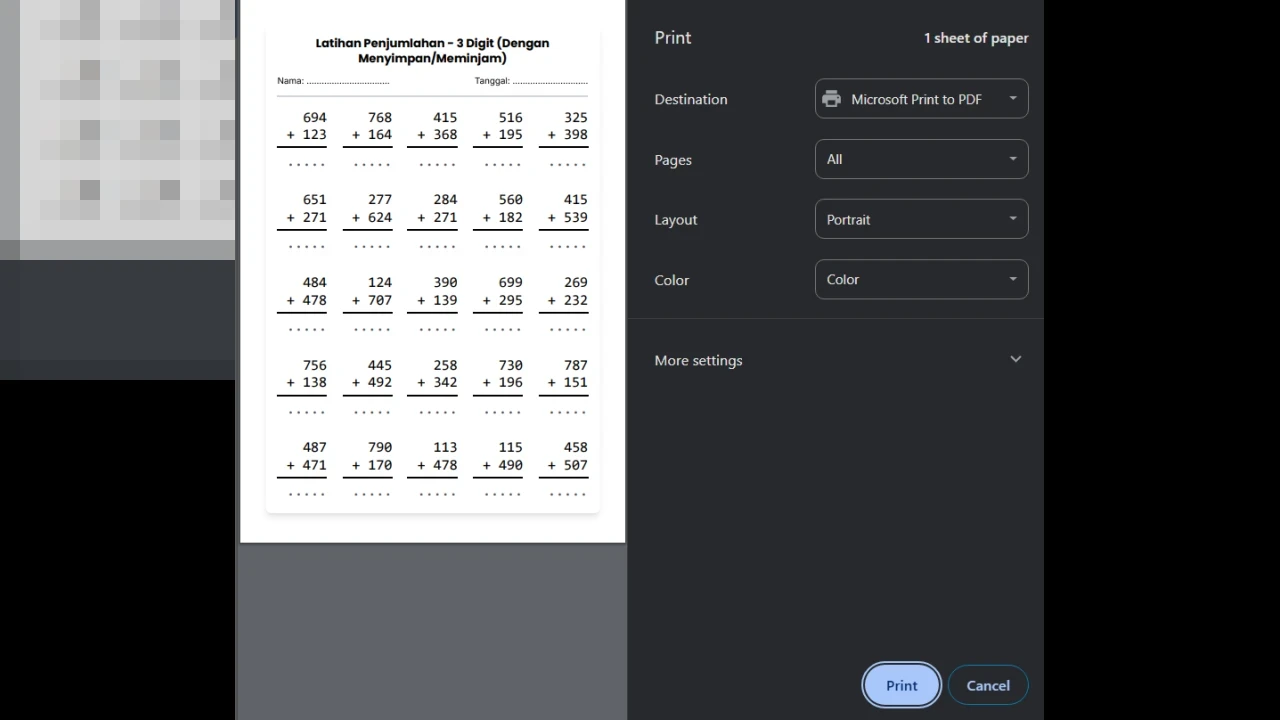1280x720 pixels.
Task: Change the Layout dropdown from Portrait
Action: (921, 219)
